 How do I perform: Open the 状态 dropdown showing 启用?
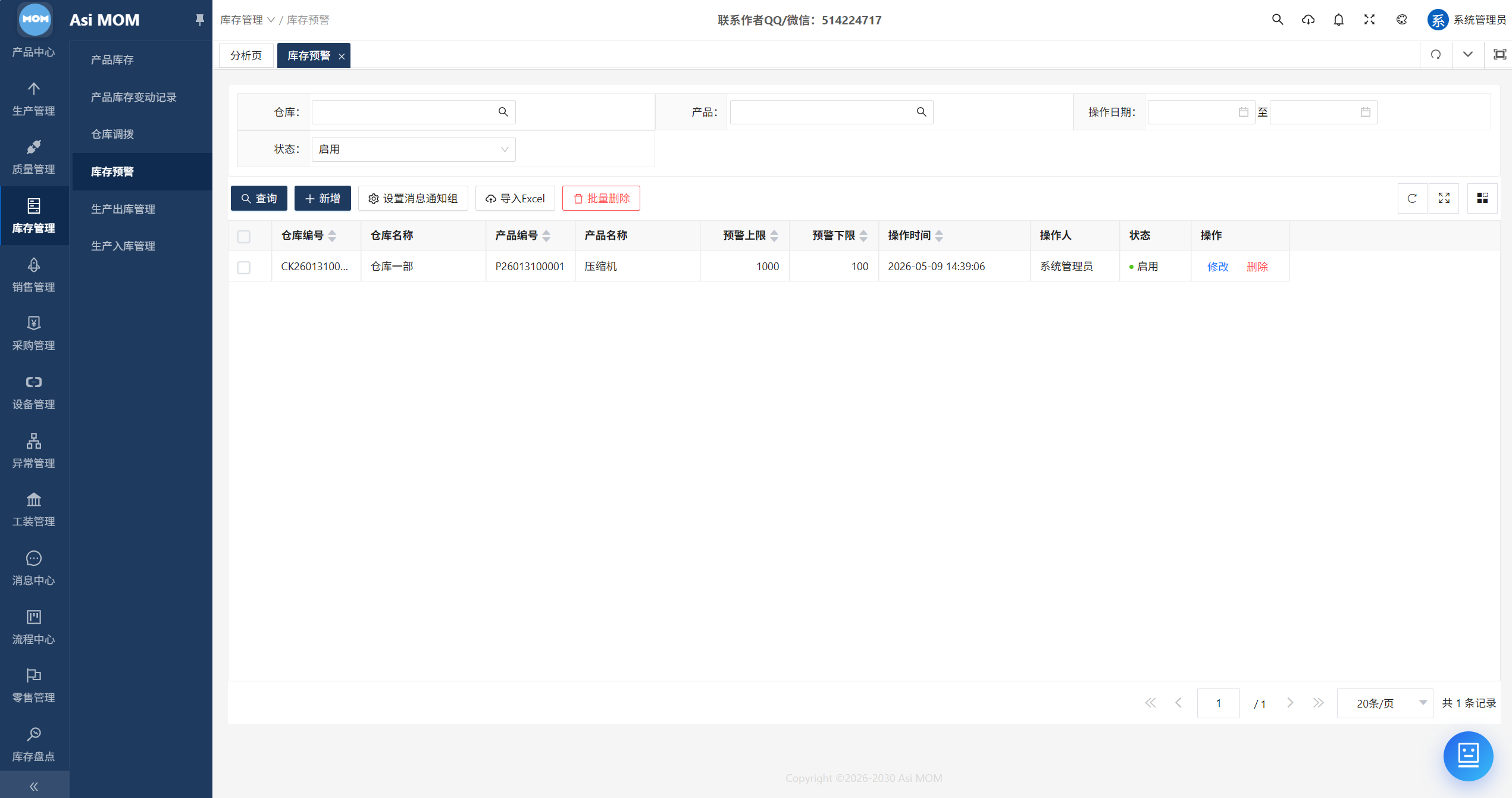[414, 149]
